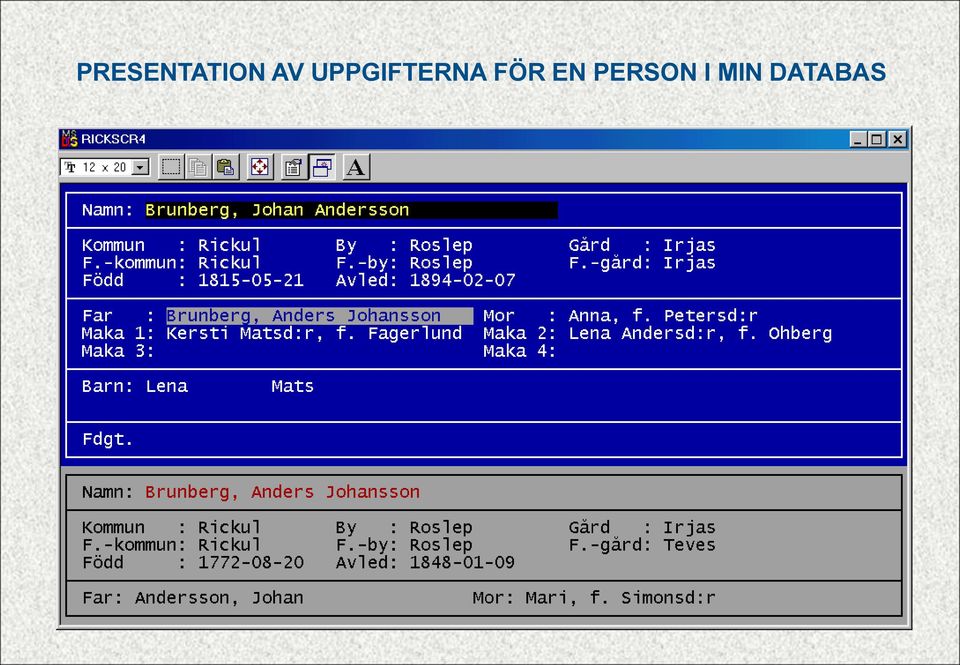The height and width of the screenshot is (665, 960).
Task: Click the Maka 4: label
Action: click(x=519, y=351)
